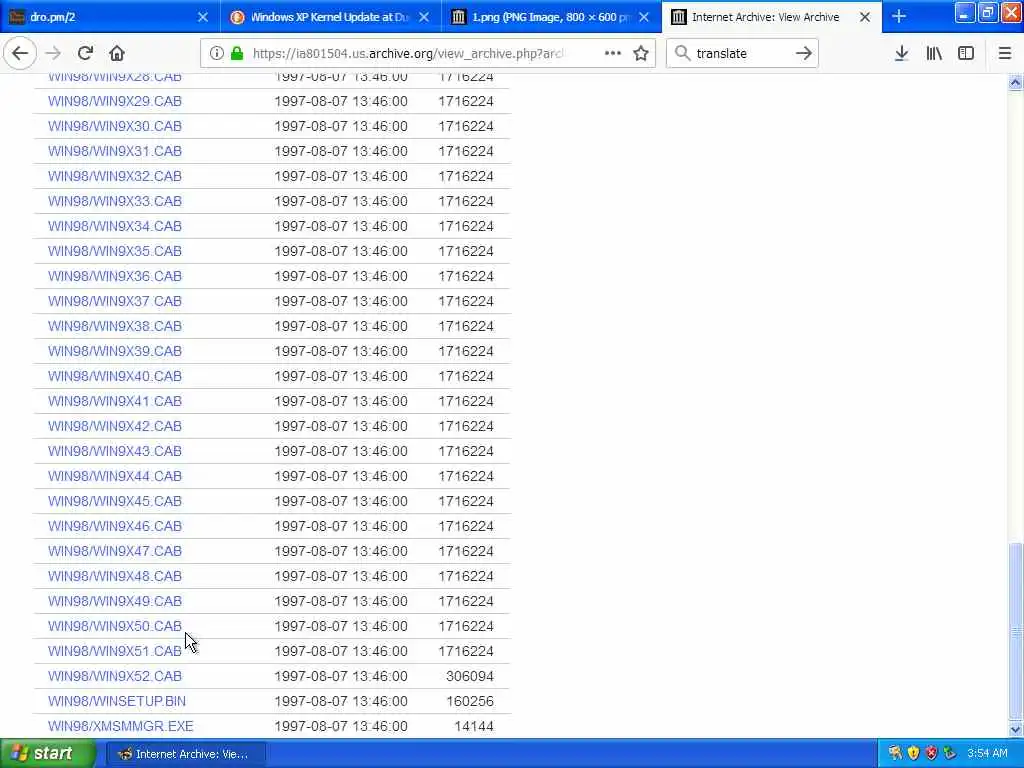The image size is (1024, 768).
Task: Show site information via info icon
Action: click(x=216, y=53)
